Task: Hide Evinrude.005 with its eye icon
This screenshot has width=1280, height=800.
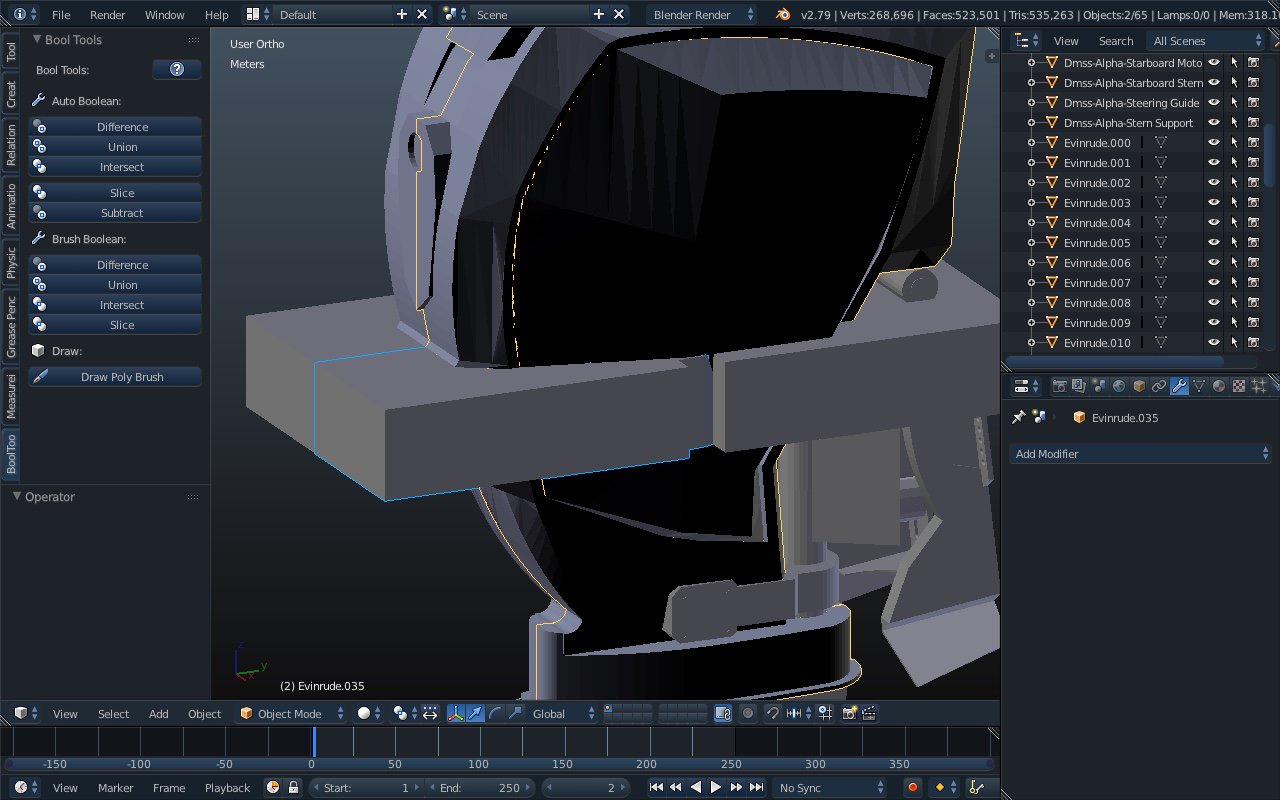Action: click(1214, 242)
